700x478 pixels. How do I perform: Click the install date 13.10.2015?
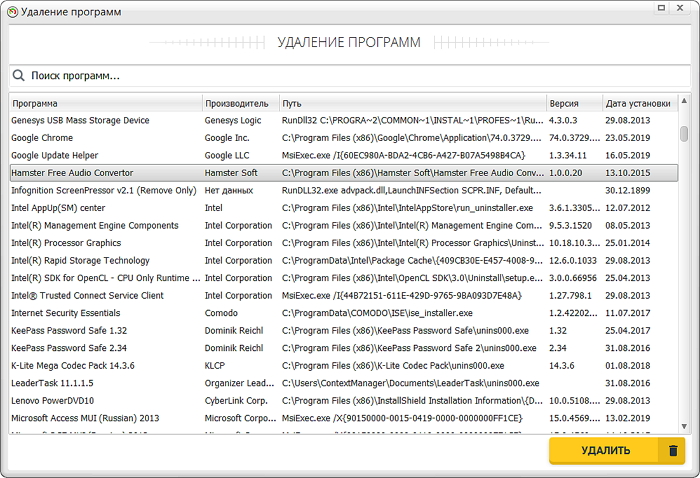tap(628, 173)
